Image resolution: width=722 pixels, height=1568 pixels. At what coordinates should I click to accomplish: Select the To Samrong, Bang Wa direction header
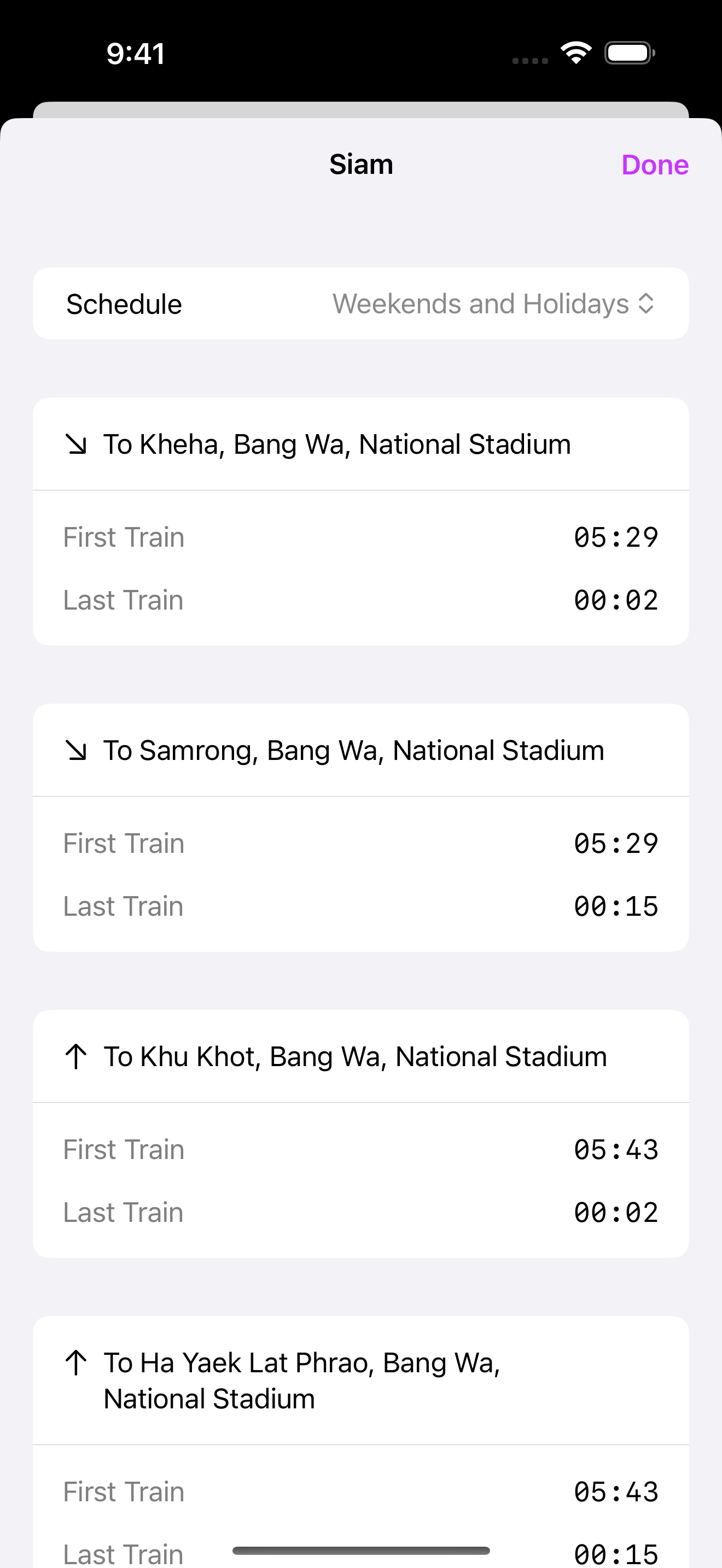pyautogui.click(x=353, y=751)
